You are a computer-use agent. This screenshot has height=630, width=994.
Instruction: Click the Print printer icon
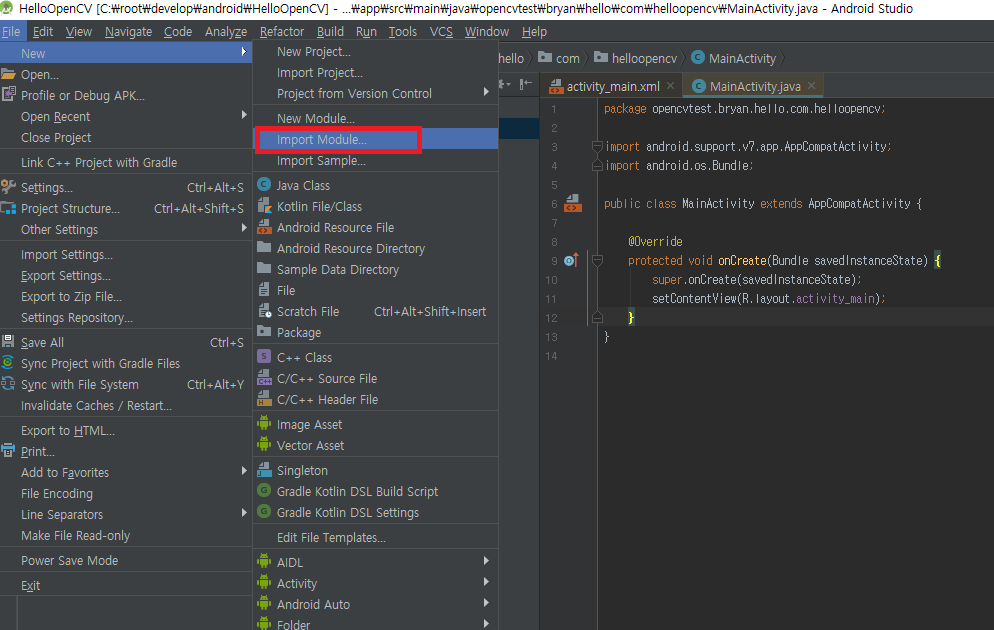(8, 451)
